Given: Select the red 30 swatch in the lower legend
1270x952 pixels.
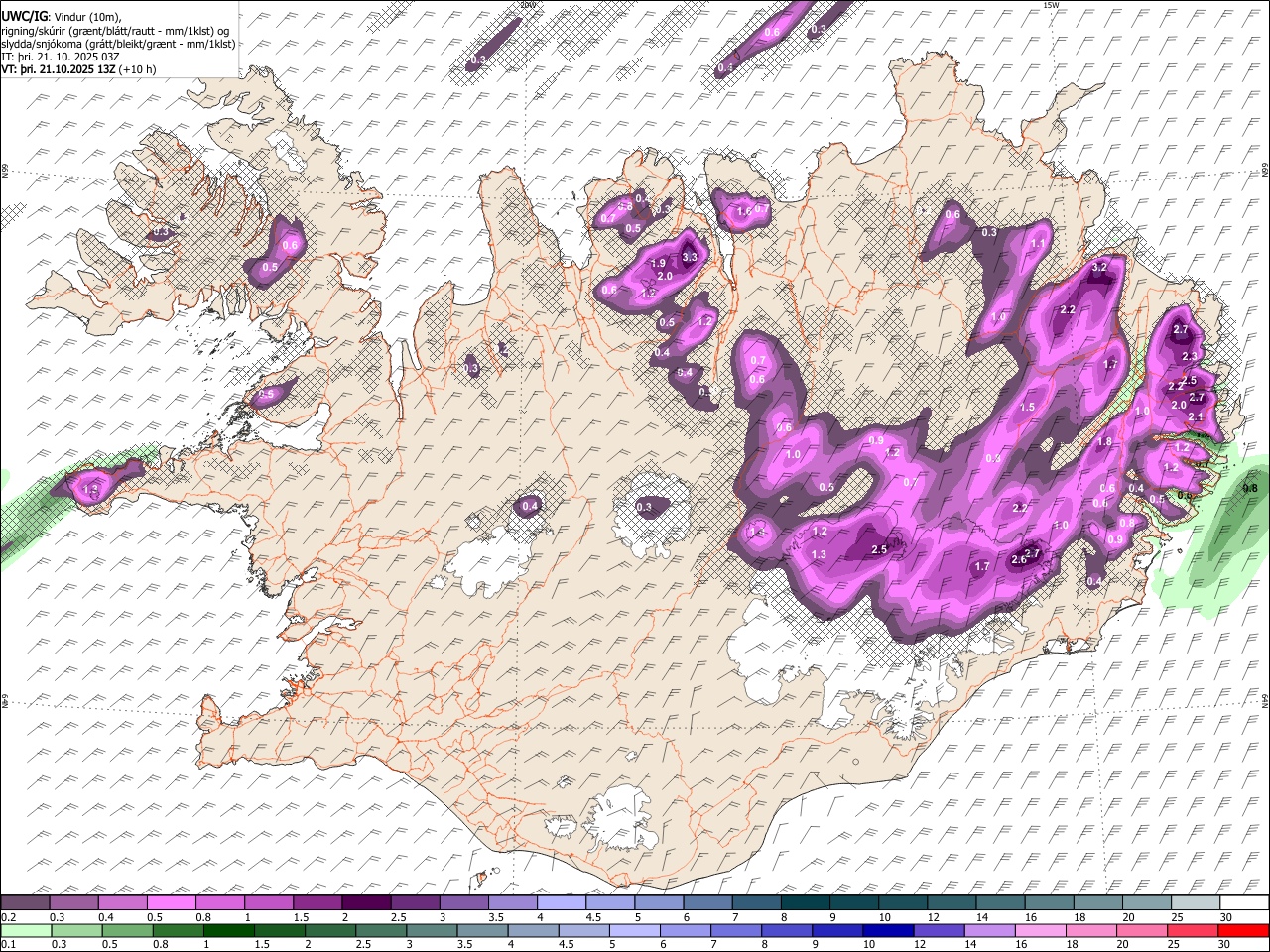Looking at the screenshot, I should click(x=1242, y=931).
